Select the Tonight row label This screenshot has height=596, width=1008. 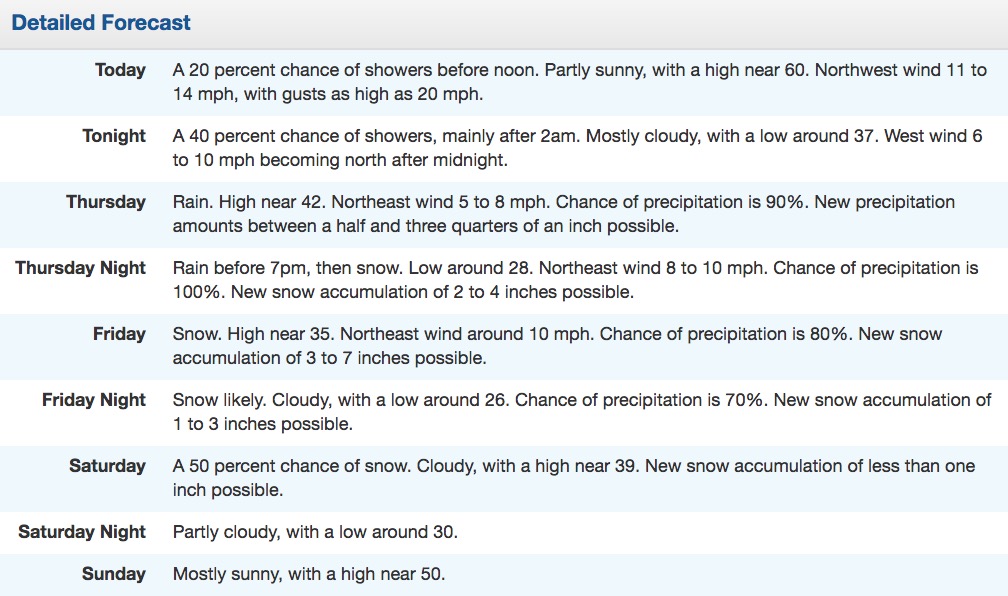[114, 136]
